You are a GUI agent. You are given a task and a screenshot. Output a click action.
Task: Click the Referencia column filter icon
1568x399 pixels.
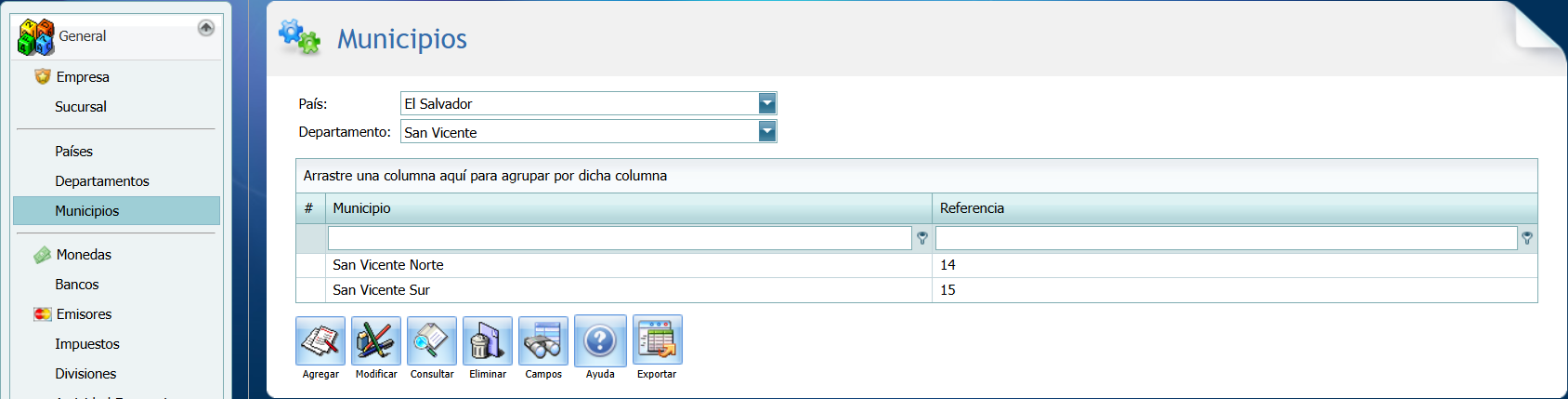click(1527, 238)
